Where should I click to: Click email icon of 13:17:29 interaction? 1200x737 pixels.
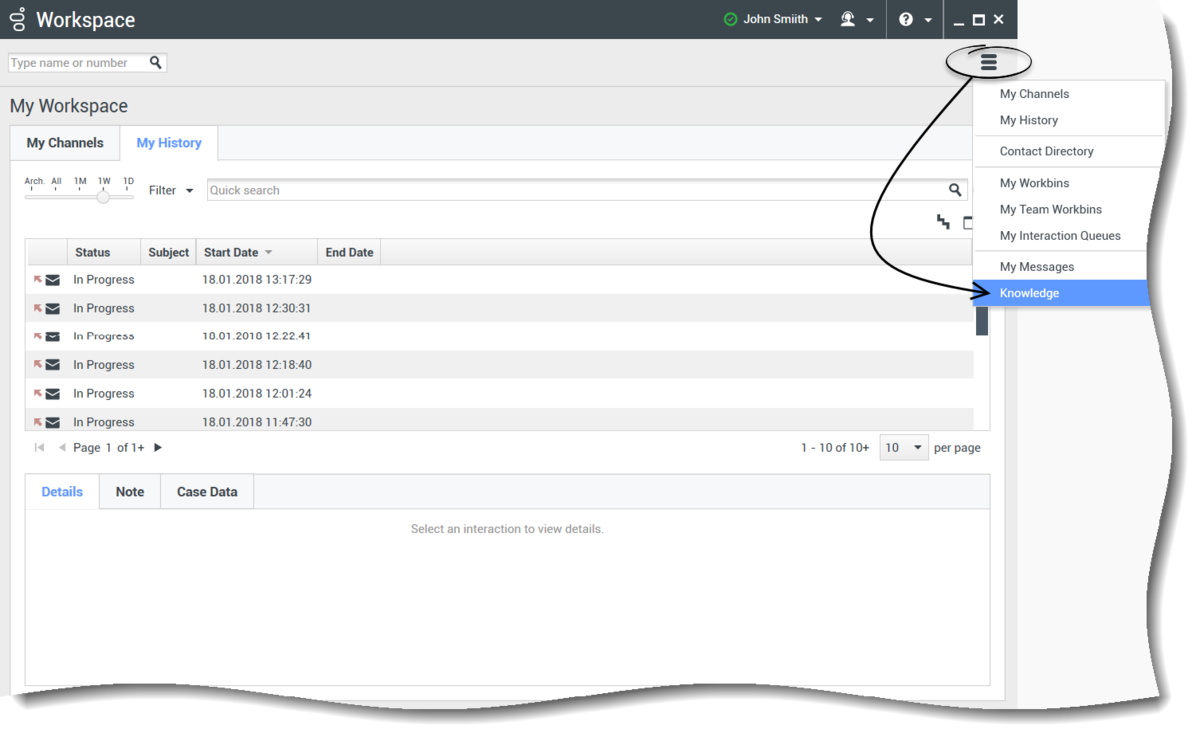(x=52, y=280)
